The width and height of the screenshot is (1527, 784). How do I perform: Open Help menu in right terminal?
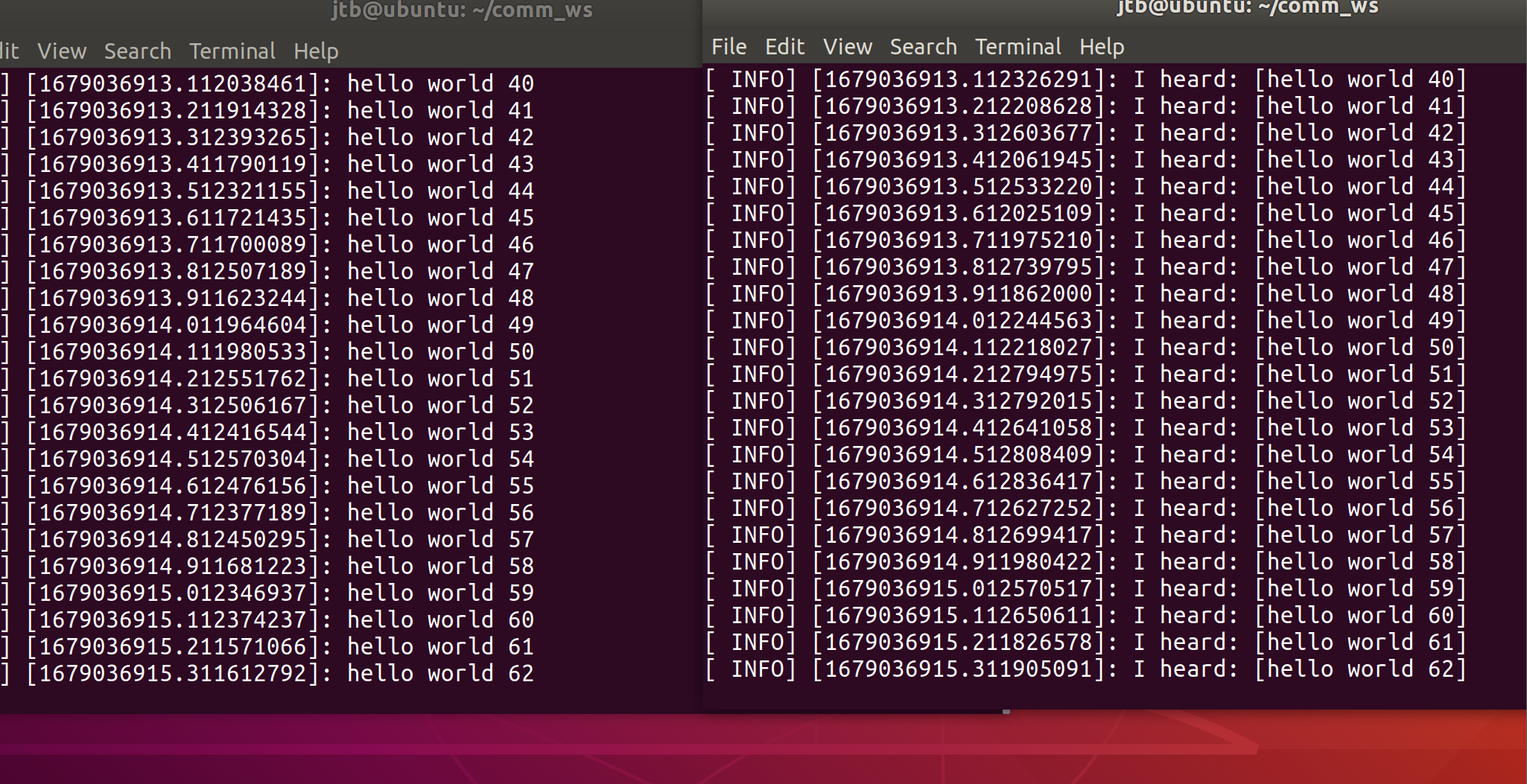point(1102,47)
